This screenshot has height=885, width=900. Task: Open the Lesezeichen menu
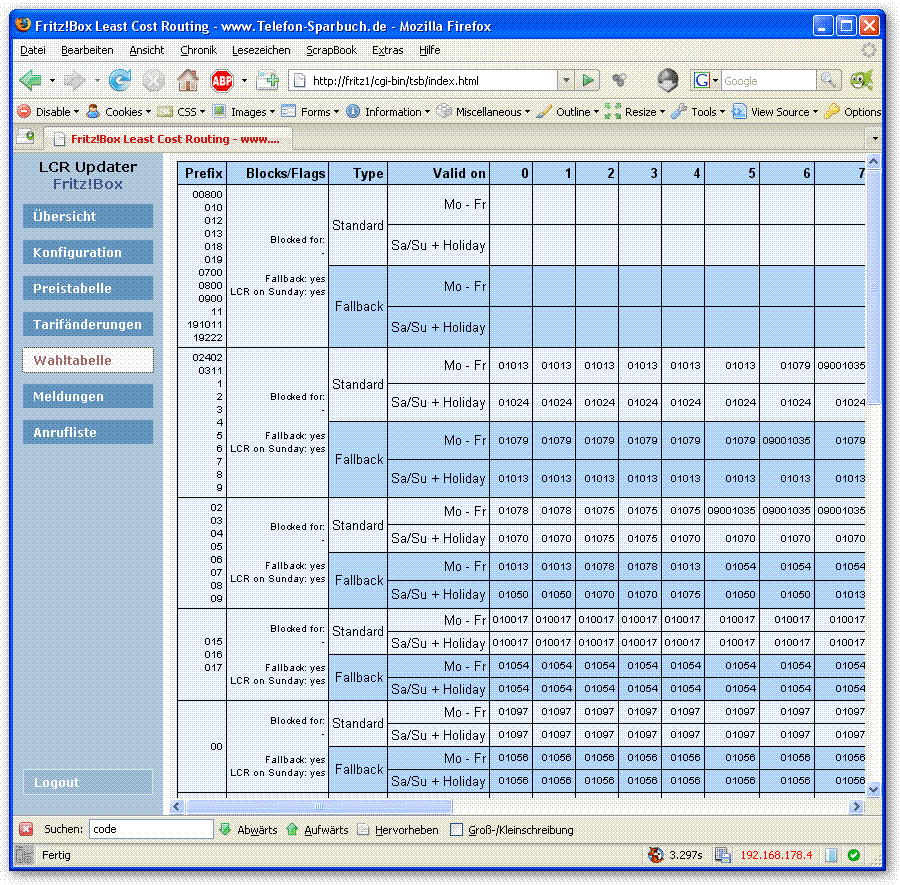(x=261, y=50)
